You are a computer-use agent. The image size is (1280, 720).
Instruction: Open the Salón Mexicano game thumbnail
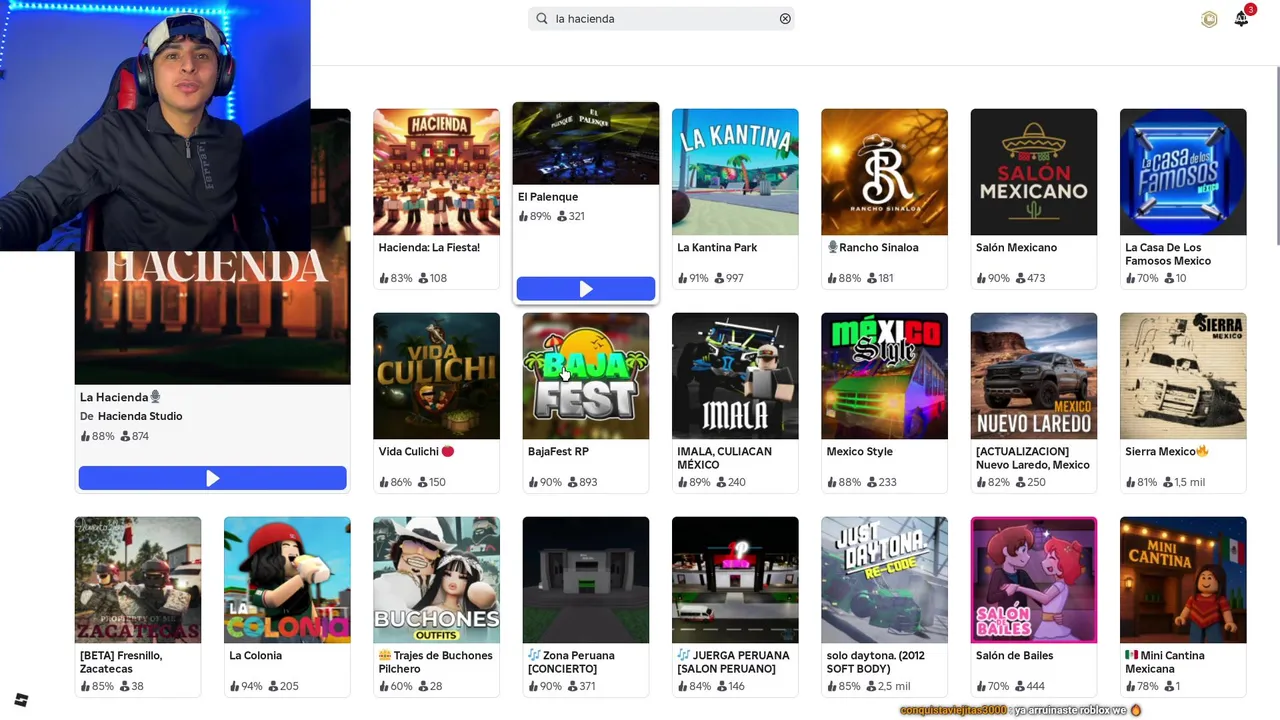(1034, 172)
